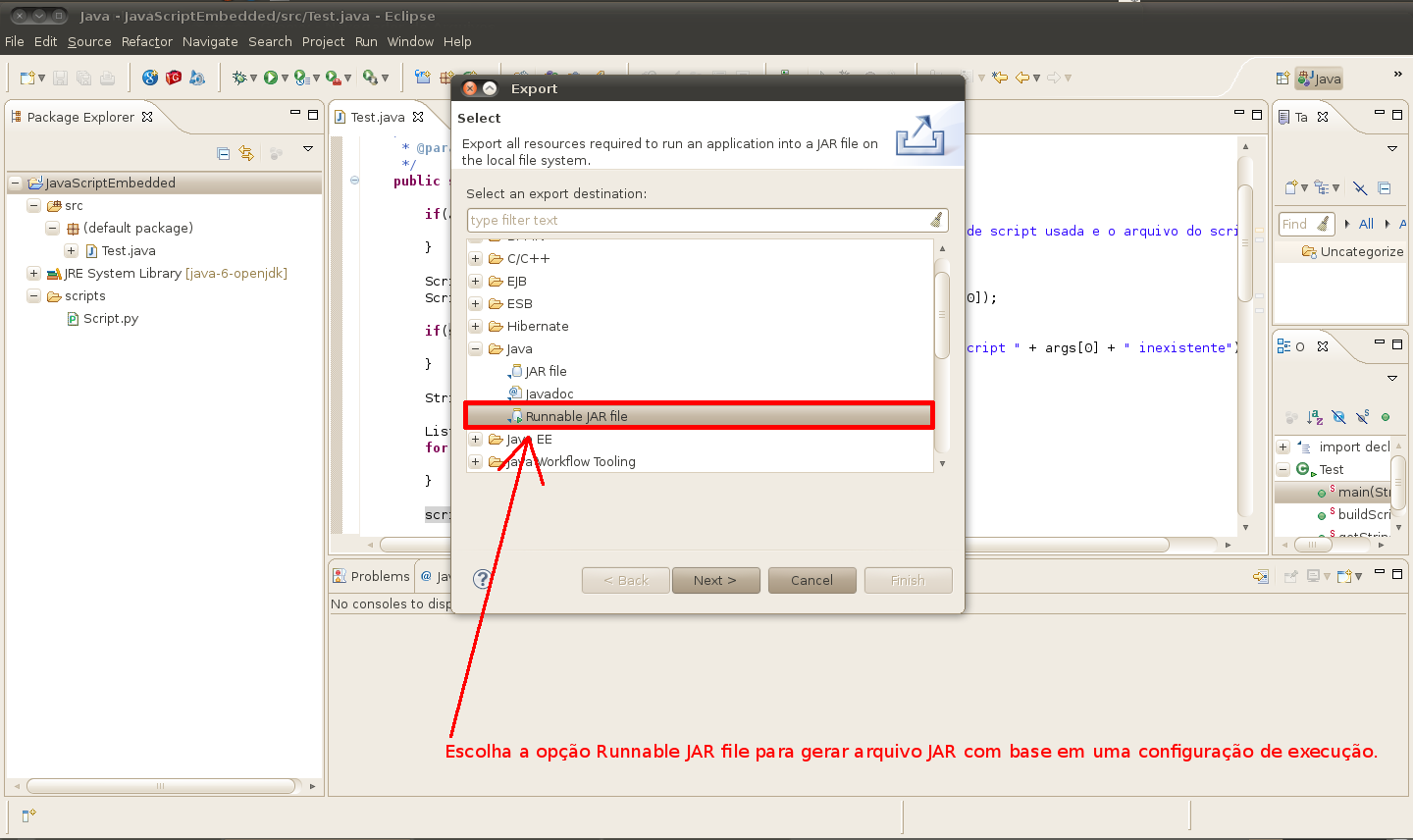Click the New Task icon in Task List
The height and width of the screenshot is (840, 1413).
(x=1291, y=187)
